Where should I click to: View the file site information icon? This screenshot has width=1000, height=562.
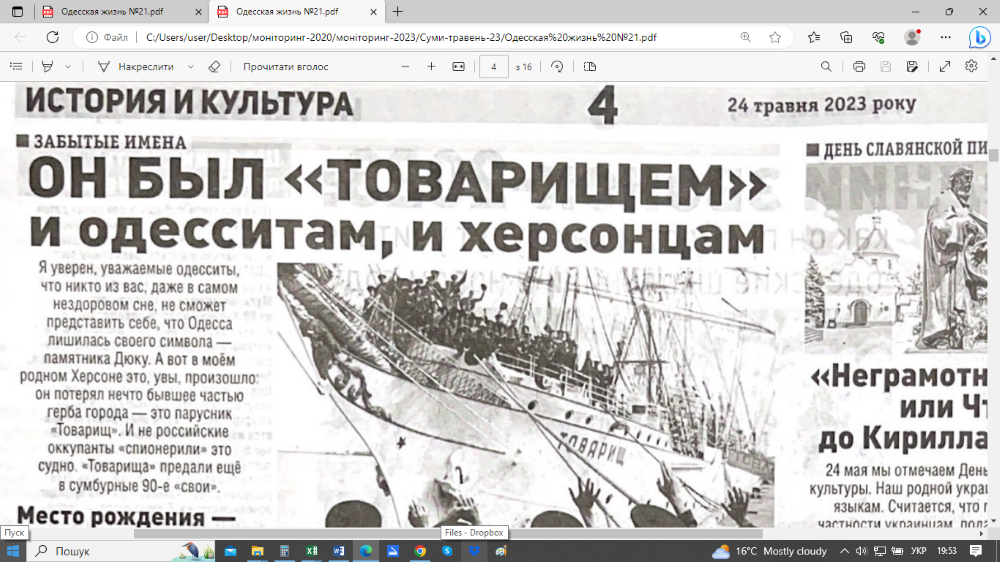click(x=92, y=37)
